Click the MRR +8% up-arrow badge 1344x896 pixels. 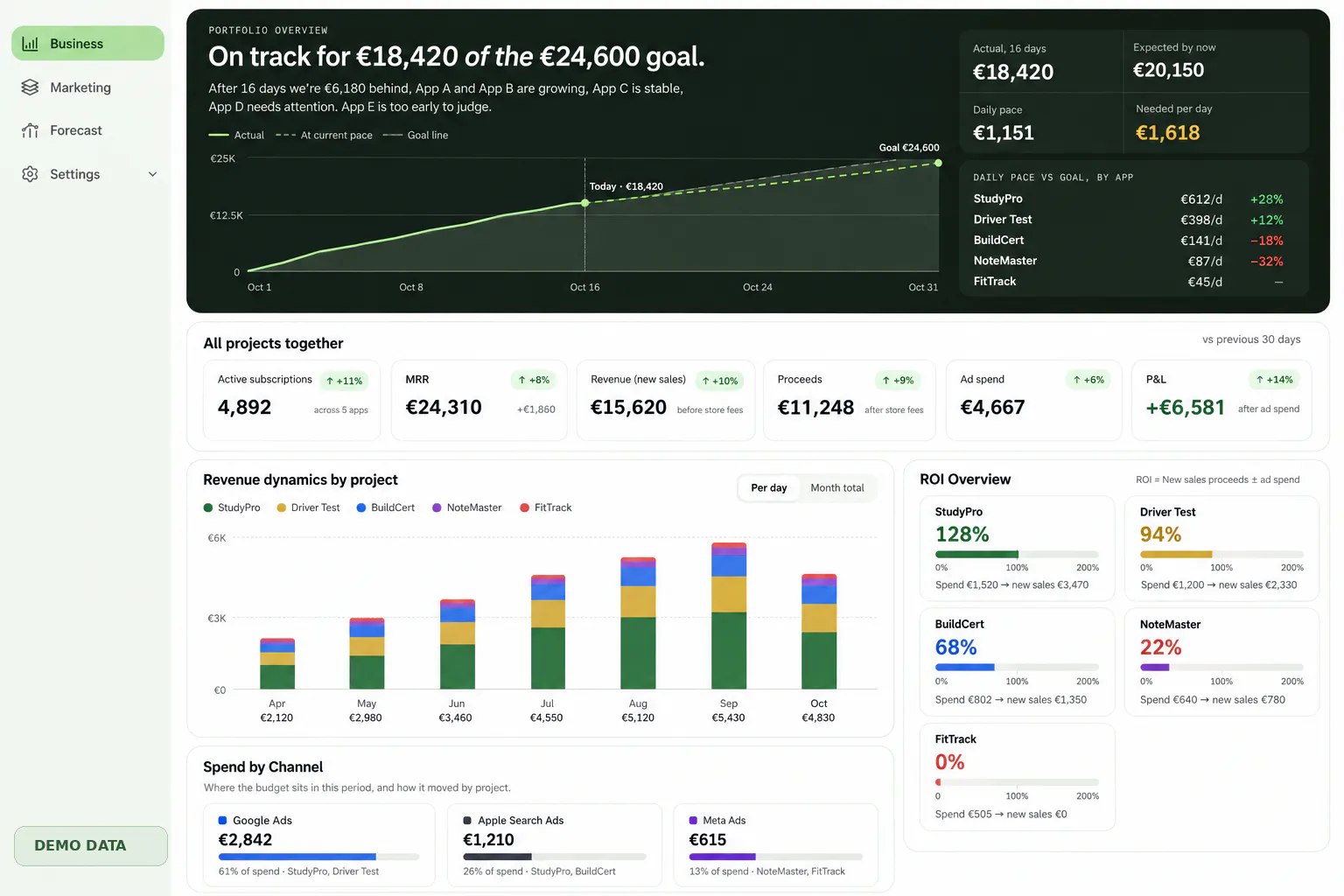[x=534, y=380]
